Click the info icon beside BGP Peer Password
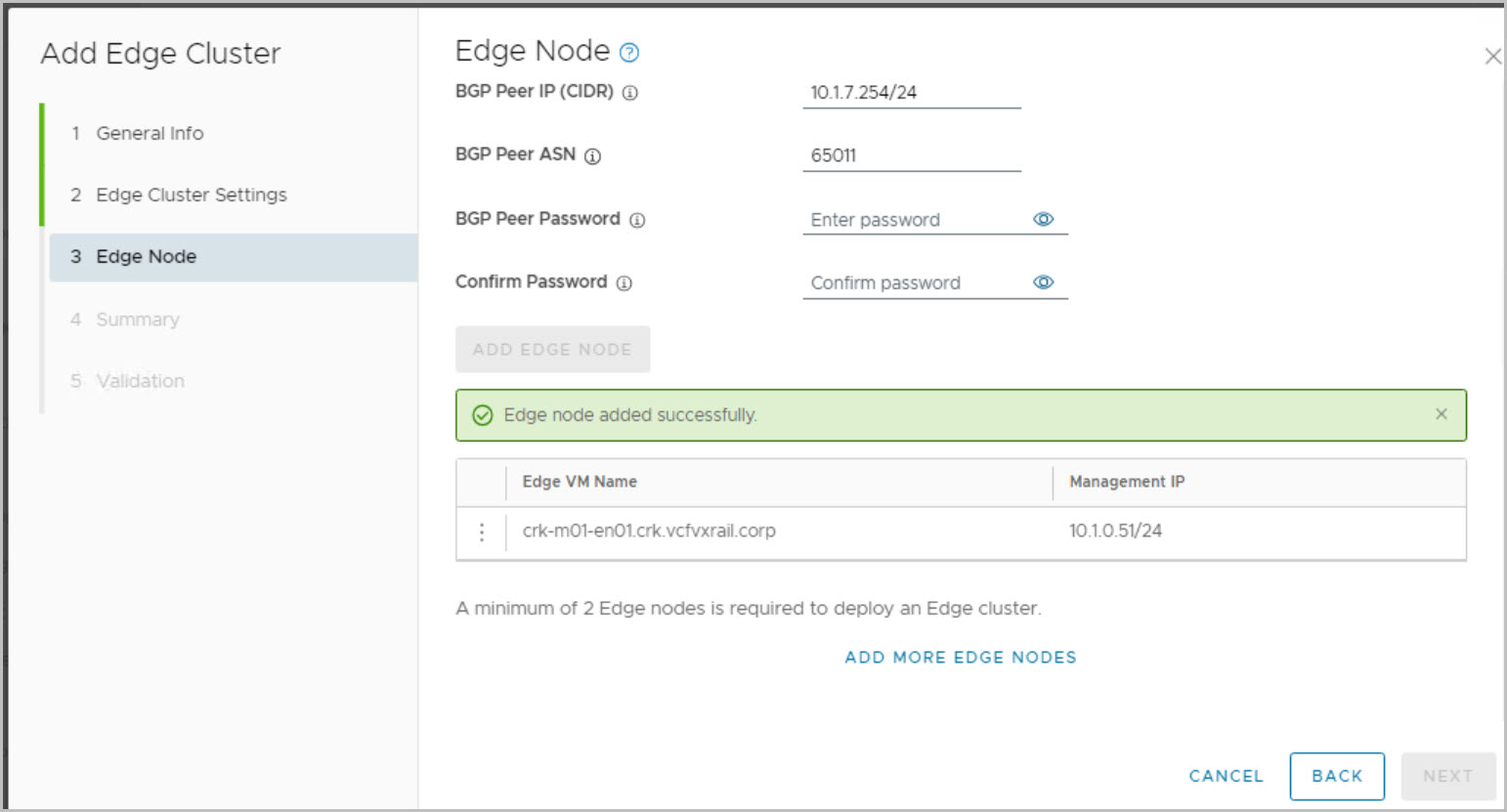 637,221
